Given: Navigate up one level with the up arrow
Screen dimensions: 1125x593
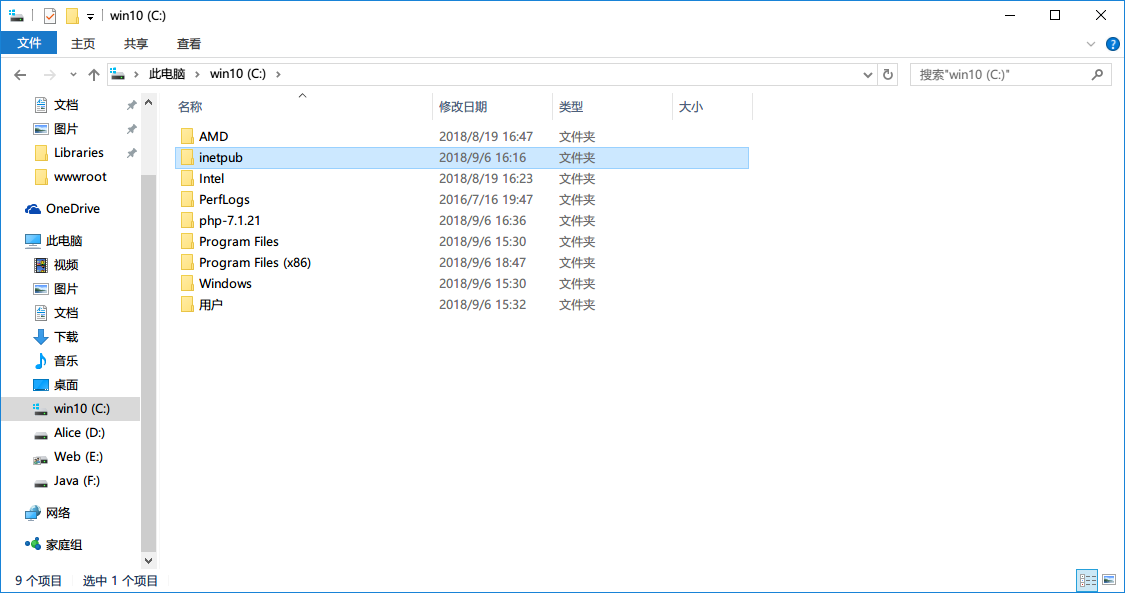Looking at the screenshot, I should 94,73.
